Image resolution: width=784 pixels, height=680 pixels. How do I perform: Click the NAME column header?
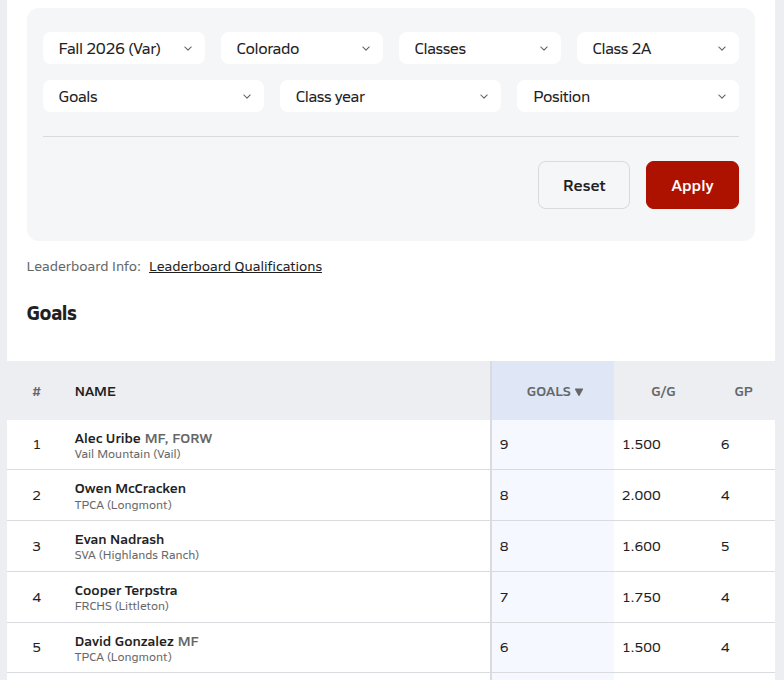coord(95,392)
